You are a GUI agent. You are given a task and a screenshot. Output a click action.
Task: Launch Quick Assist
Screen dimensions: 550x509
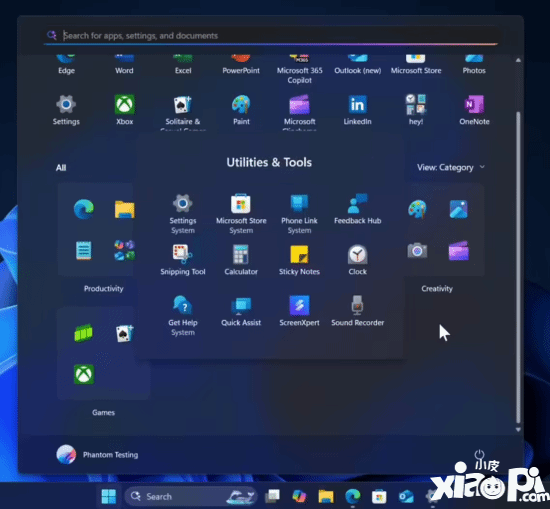pos(241,311)
